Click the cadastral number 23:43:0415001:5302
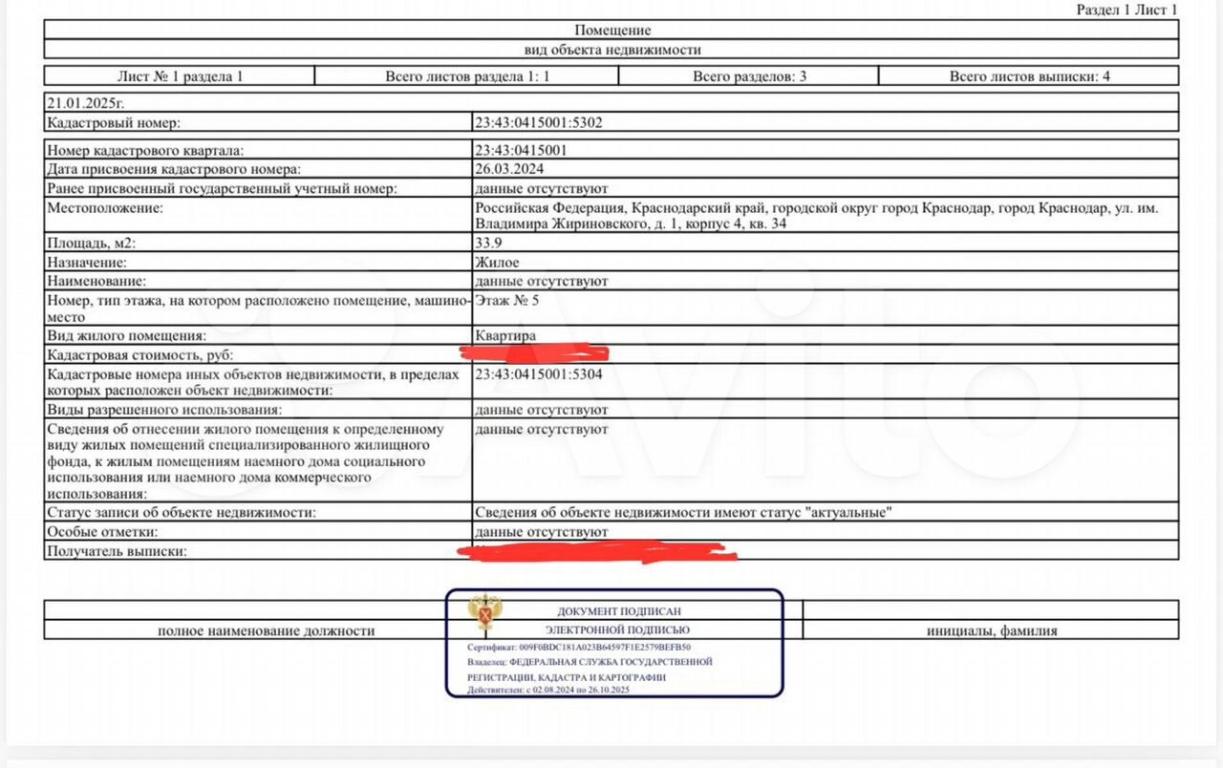Image resolution: width=1223 pixels, height=768 pixels. [538, 123]
